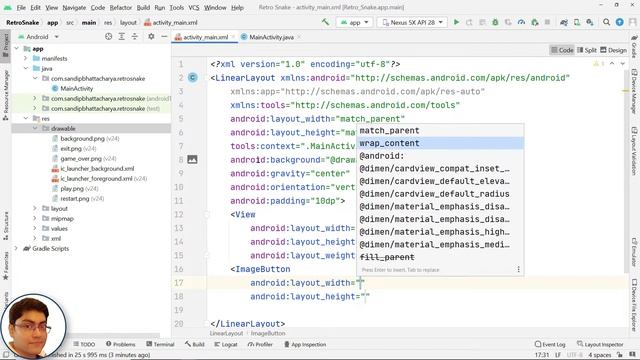The width and height of the screenshot is (640, 360).
Task: Switch editor to Code view
Action: click(x=562, y=50)
